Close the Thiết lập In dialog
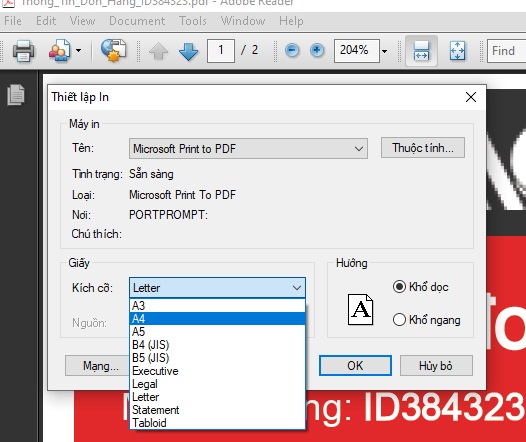This screenshot has width=526, height=442. coord(471,97)
